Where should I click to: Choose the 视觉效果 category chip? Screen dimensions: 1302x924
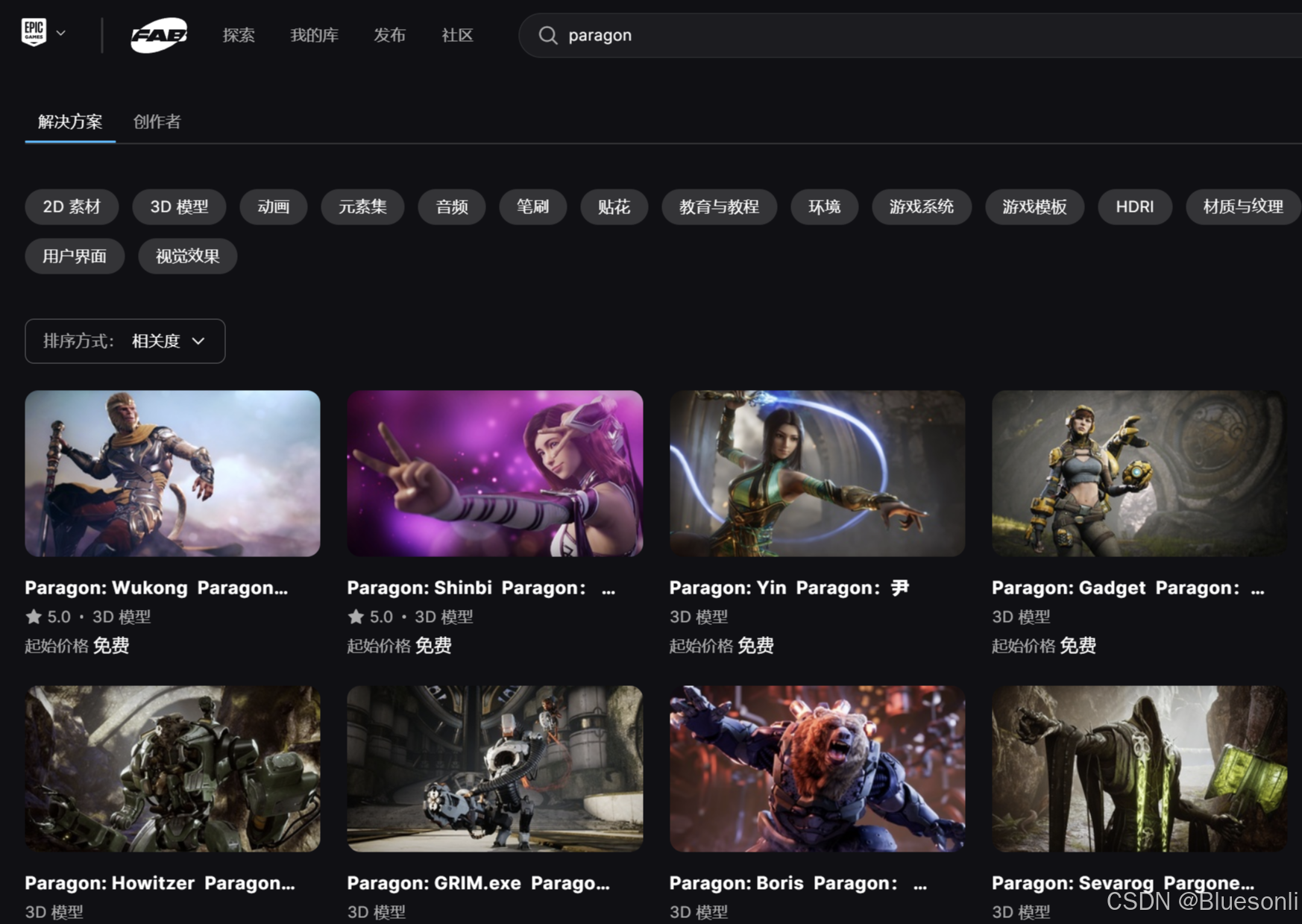point(188,256)
